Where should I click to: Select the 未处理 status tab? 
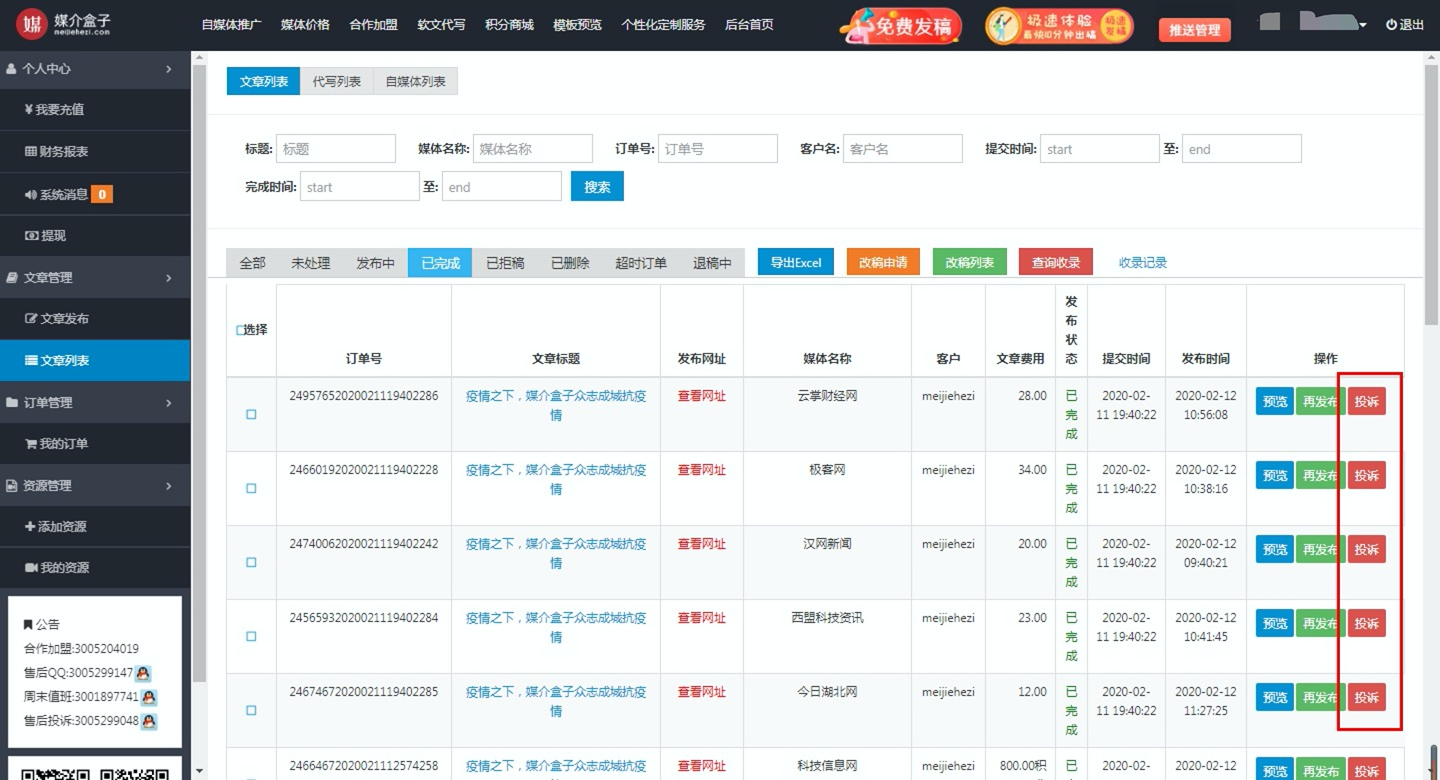(x=310, y=263)
